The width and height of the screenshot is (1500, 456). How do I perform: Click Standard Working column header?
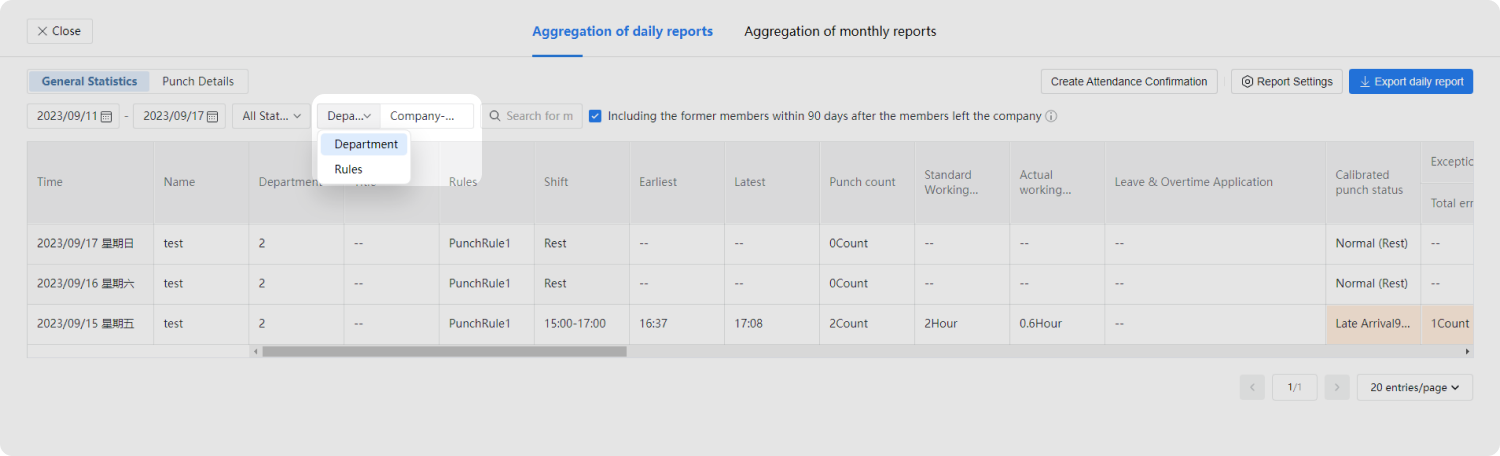click(x=961, y=182)
